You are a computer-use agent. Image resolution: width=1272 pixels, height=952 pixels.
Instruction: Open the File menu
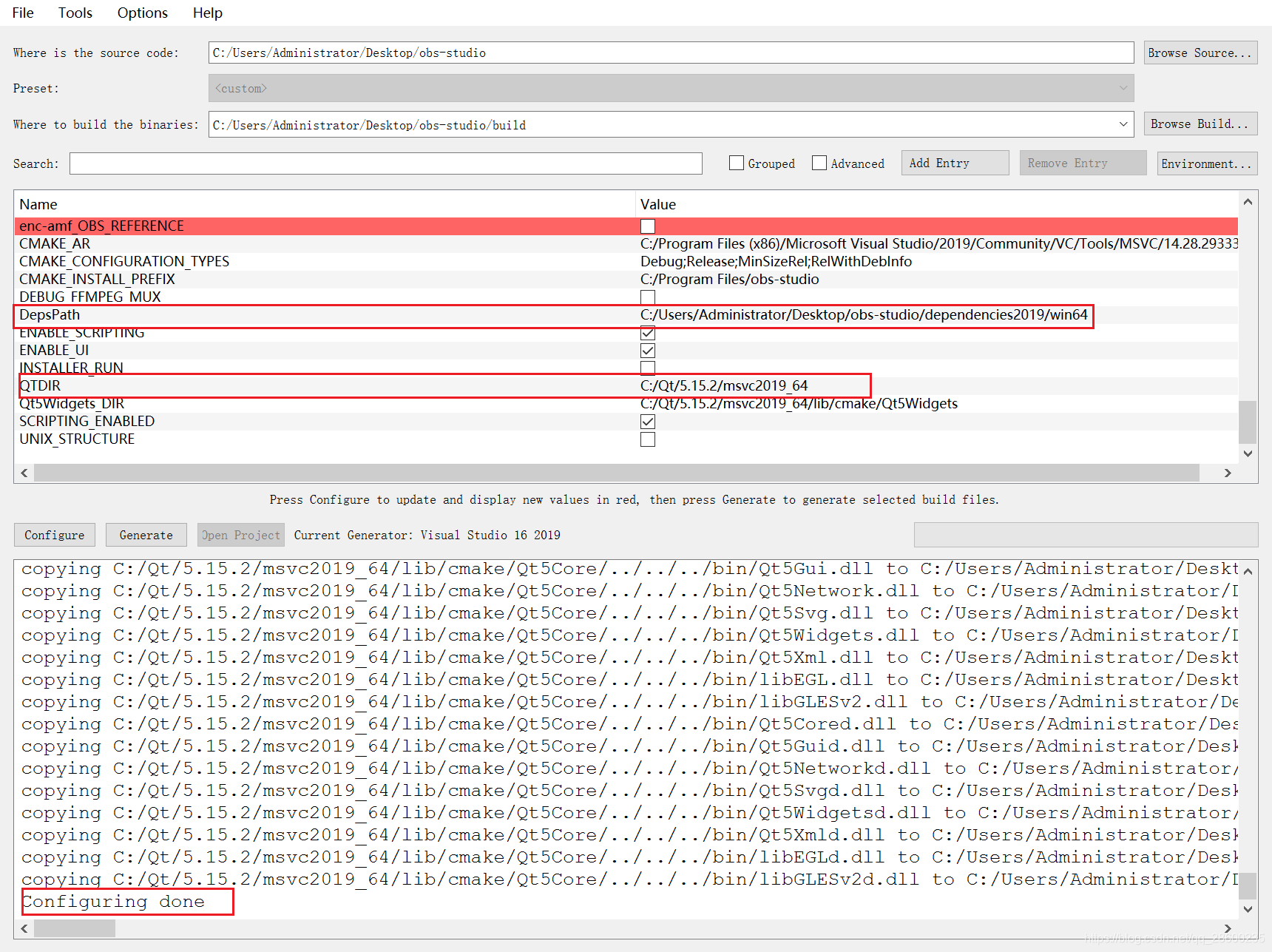tap(23, 13)
